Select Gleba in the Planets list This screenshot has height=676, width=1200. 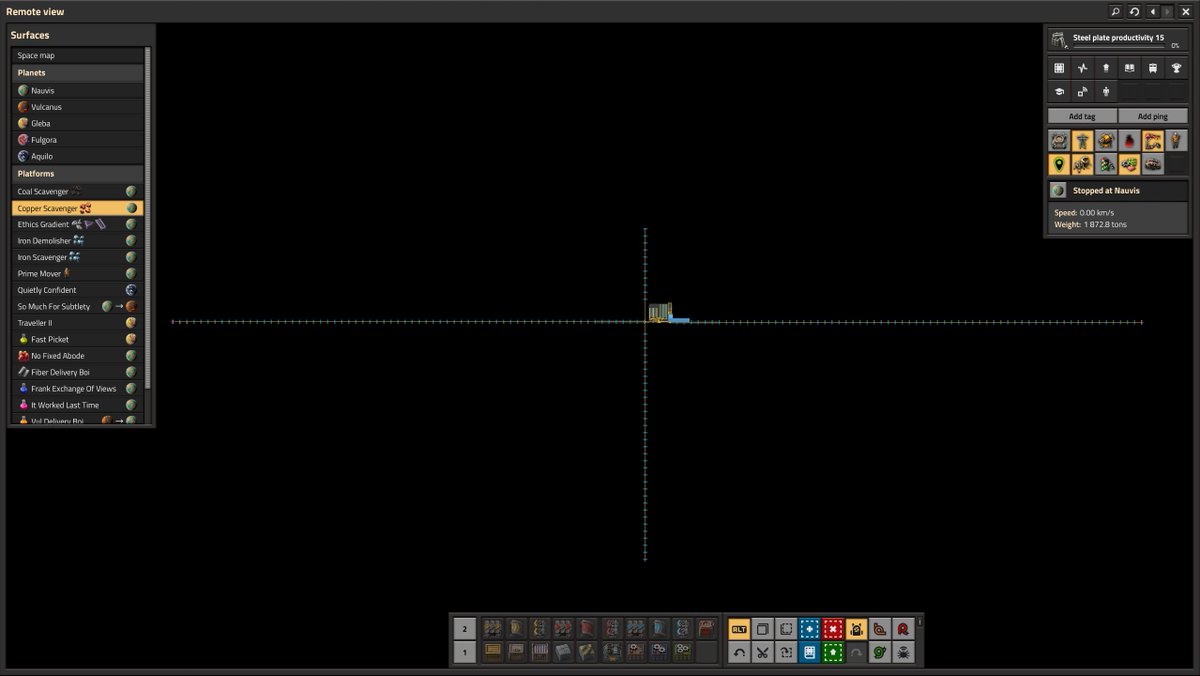[x=78, y=123]
